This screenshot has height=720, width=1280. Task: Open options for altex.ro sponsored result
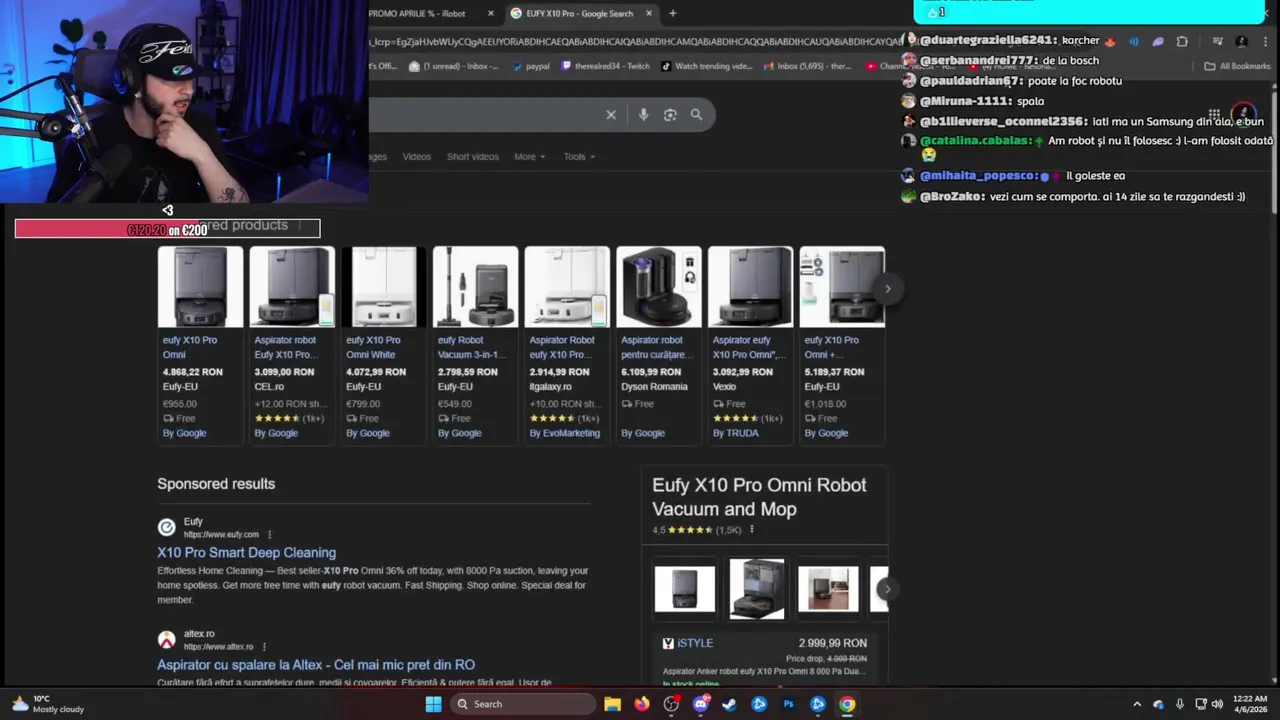[264, 646]
